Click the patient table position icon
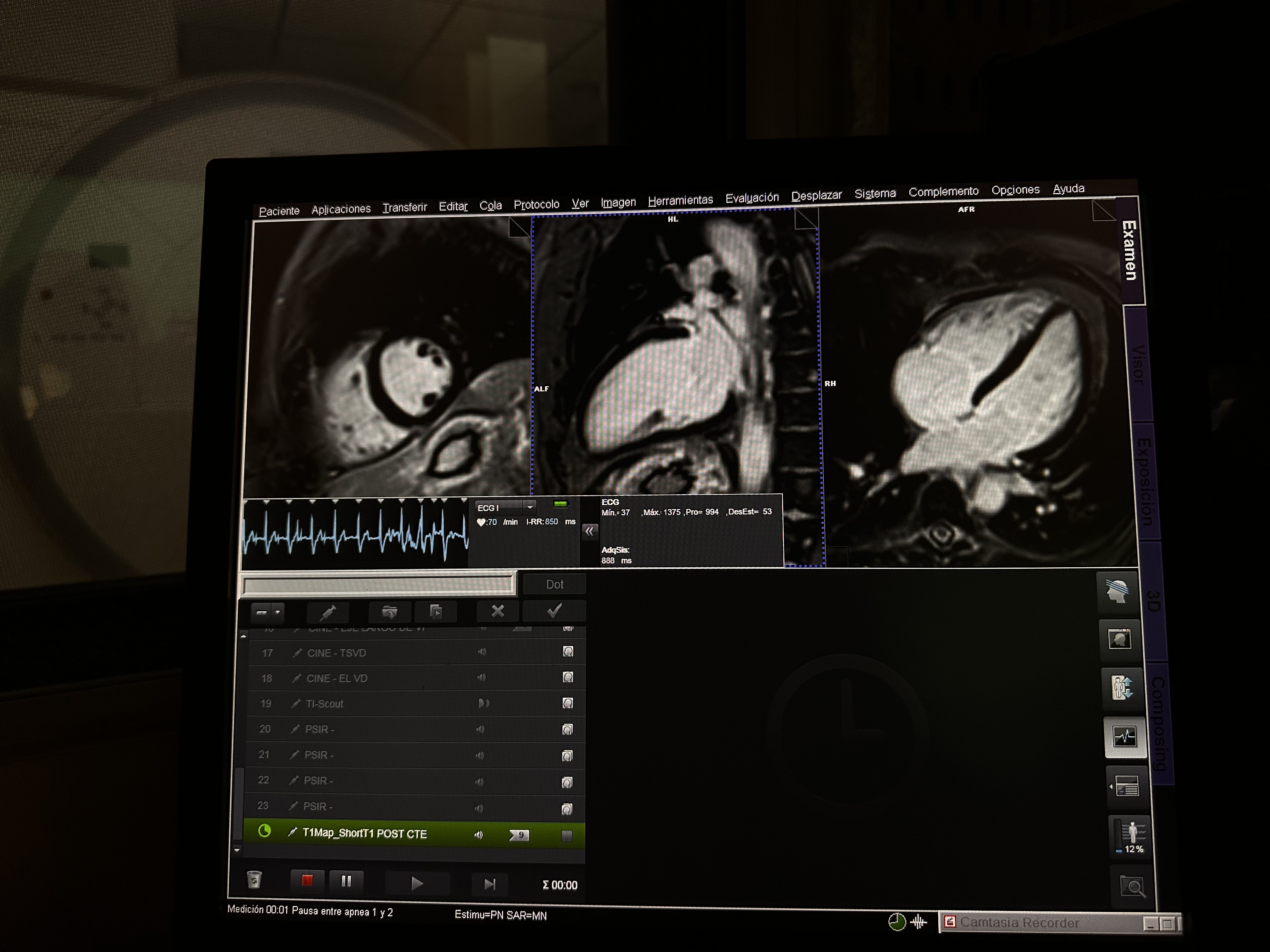This screenshot has width=1270, height=952. 1122,688
